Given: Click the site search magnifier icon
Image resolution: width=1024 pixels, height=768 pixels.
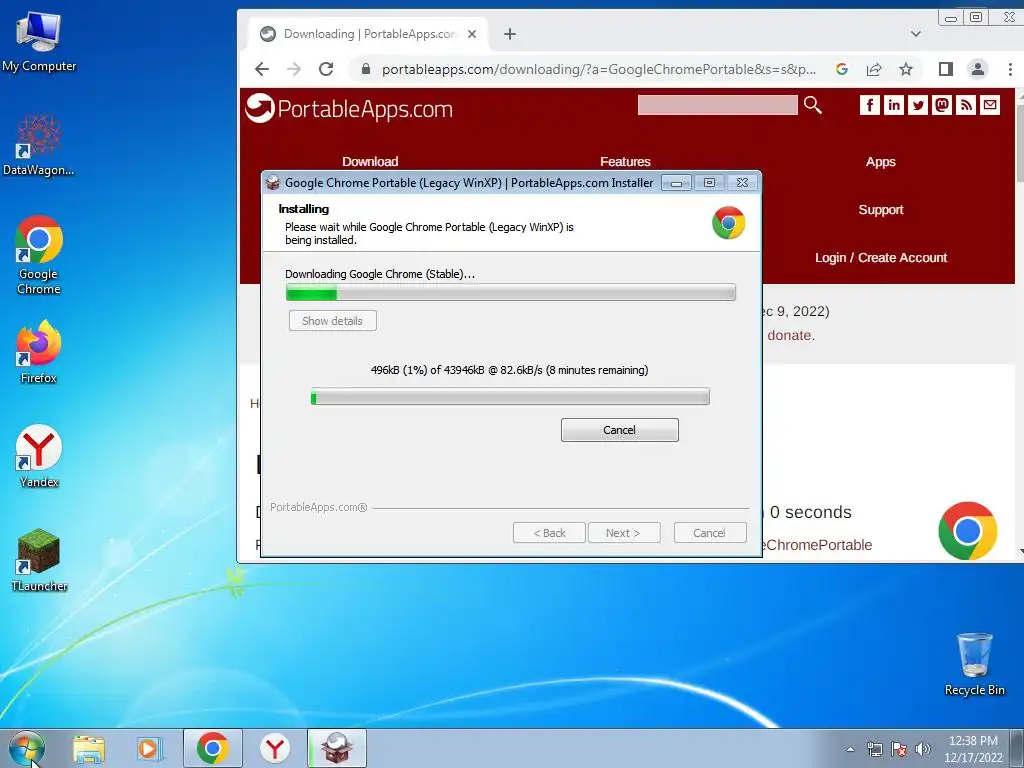Looking at the screenshot, I should pyautogui.click(x=812, y=104).
